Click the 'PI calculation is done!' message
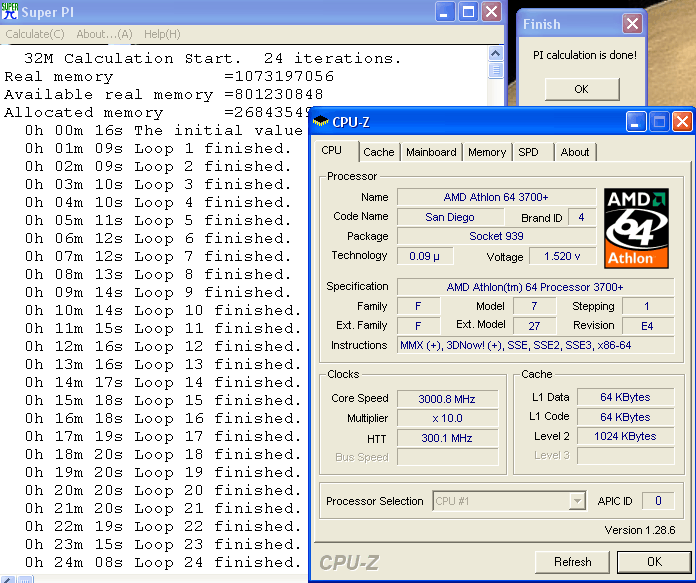The width and height of the screenshot is (696, 583). click(x=585, y=55)
